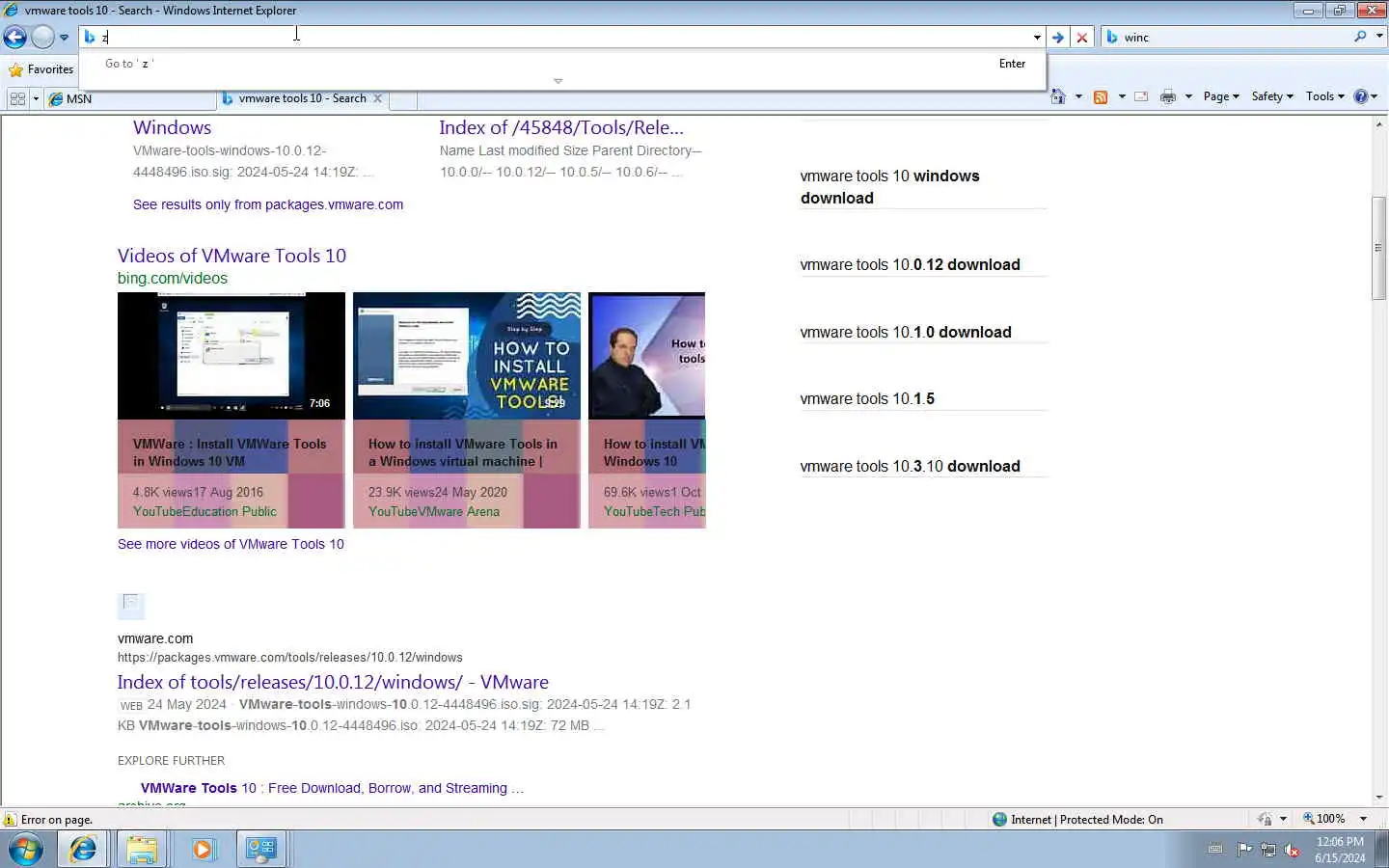This screenshot has width=1389, height=868.
Task: Click the scrollbar down arrow
Action: (x=1379, y=798)
